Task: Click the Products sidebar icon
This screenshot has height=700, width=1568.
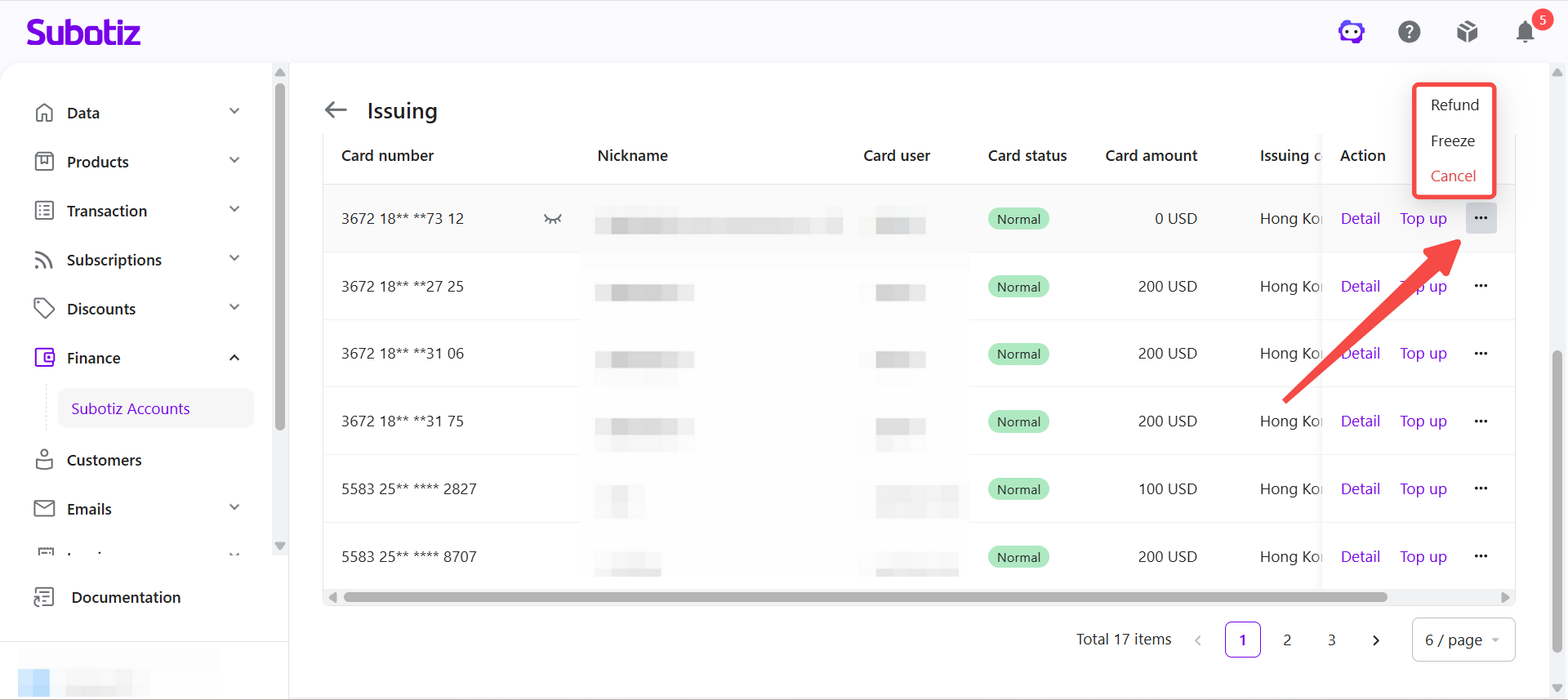Action: point(44,162)
